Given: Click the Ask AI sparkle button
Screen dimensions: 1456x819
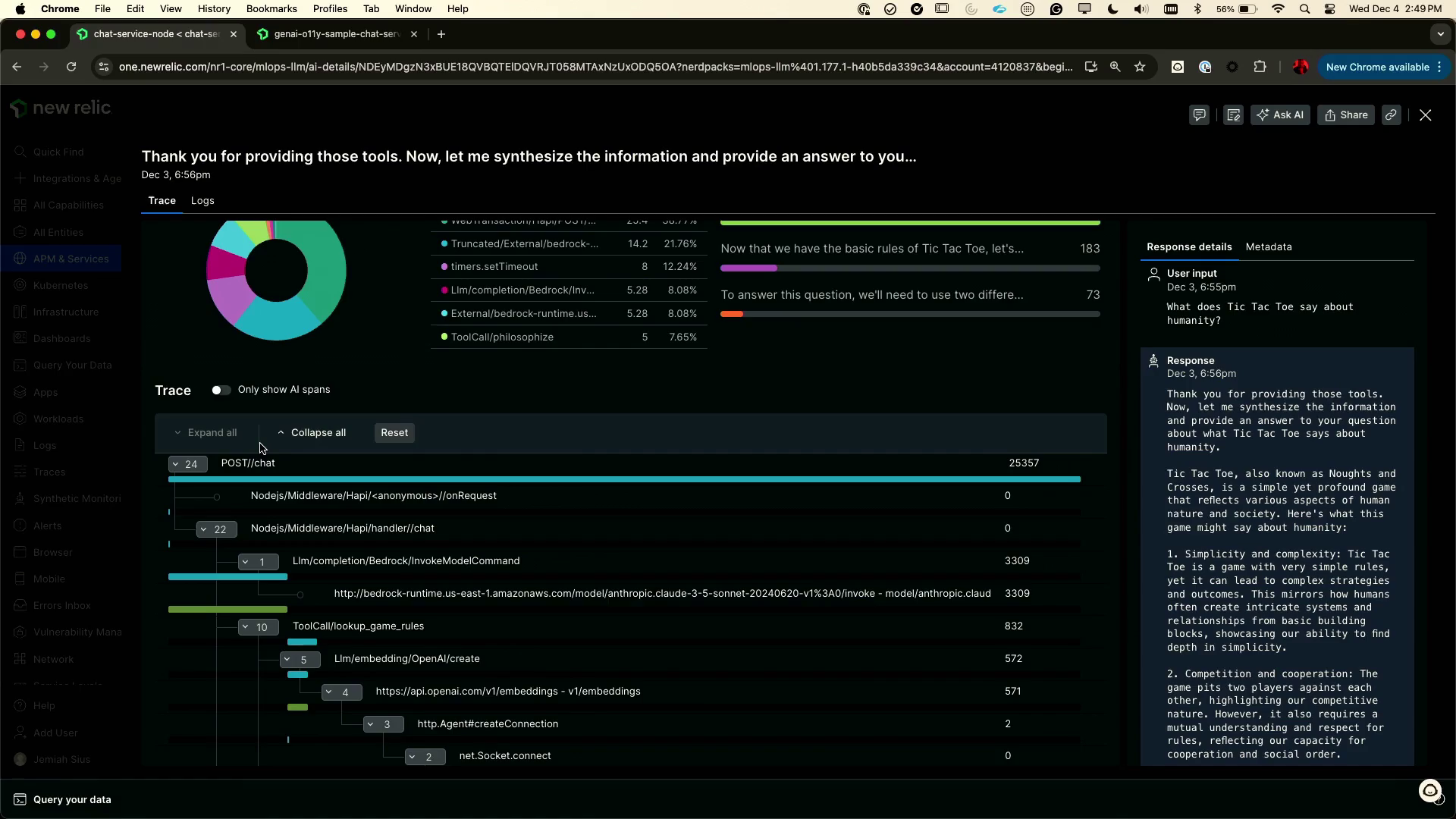Looking at the screenshot, I should coord(1279,115).
